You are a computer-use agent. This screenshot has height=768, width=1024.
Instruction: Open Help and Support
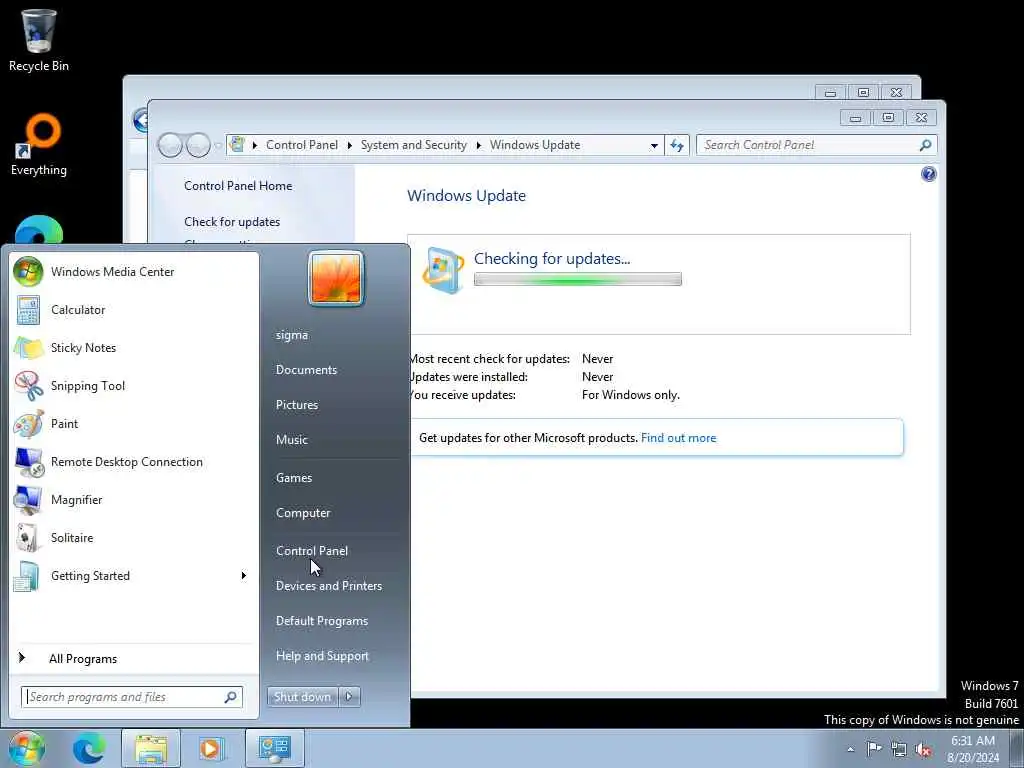click(322, 656)
